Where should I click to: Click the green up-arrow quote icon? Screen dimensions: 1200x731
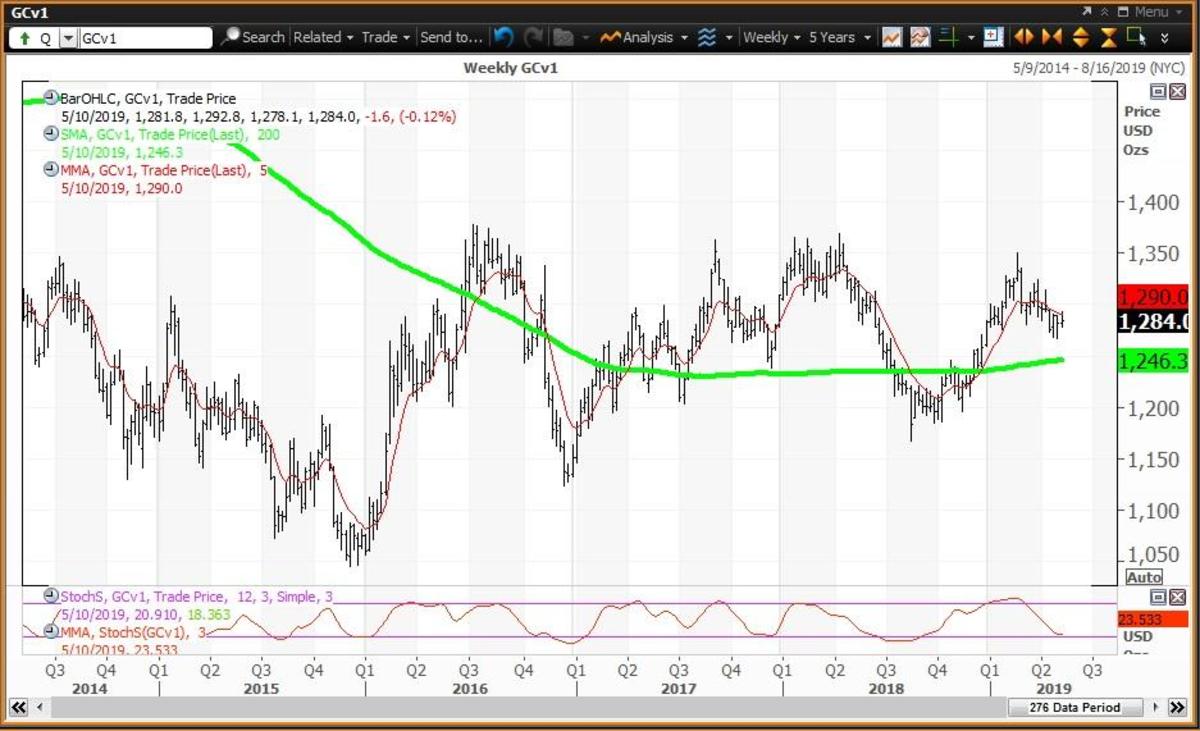pyautogui.click(x=25, y=38)
